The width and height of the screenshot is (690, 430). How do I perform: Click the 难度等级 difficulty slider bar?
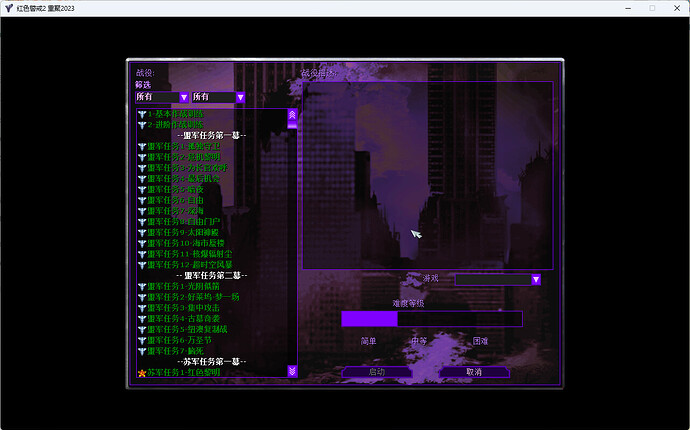(x=432, y=319)
